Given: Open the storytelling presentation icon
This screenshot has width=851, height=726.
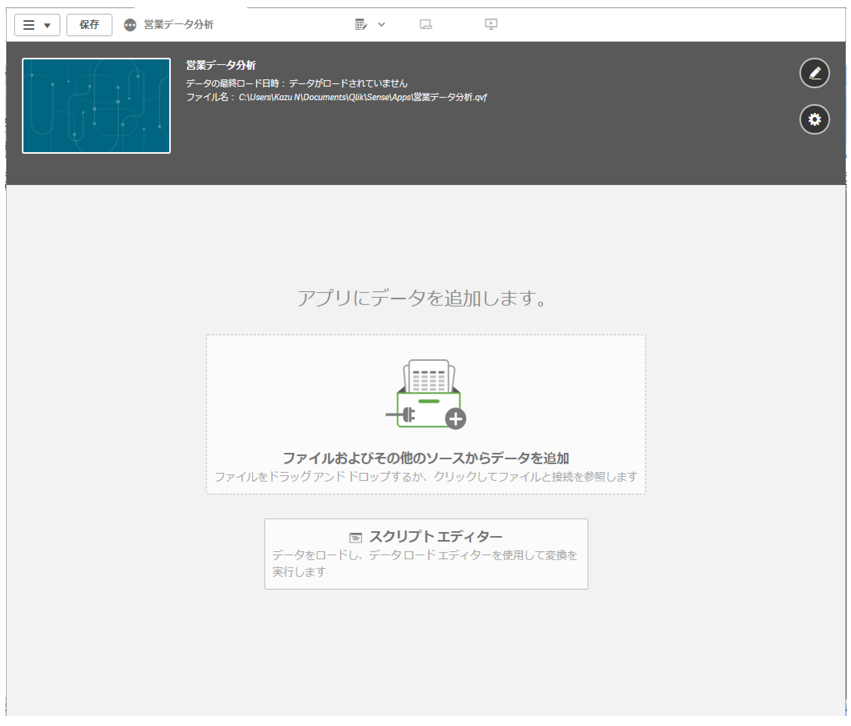Looking at the screenshot, I should (x=491, y=25).
